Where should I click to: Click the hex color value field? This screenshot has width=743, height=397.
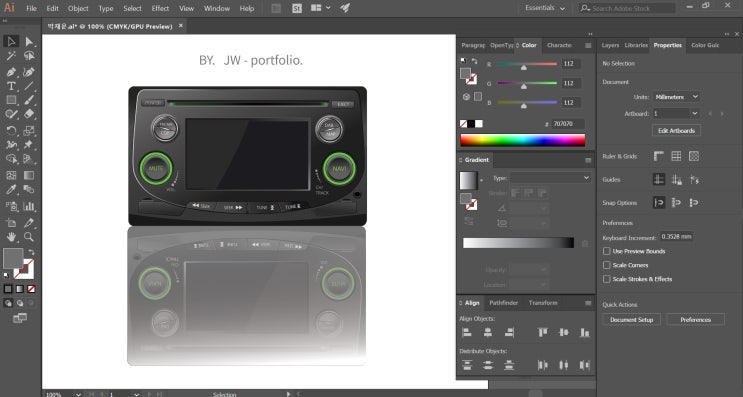coord(567,124)
